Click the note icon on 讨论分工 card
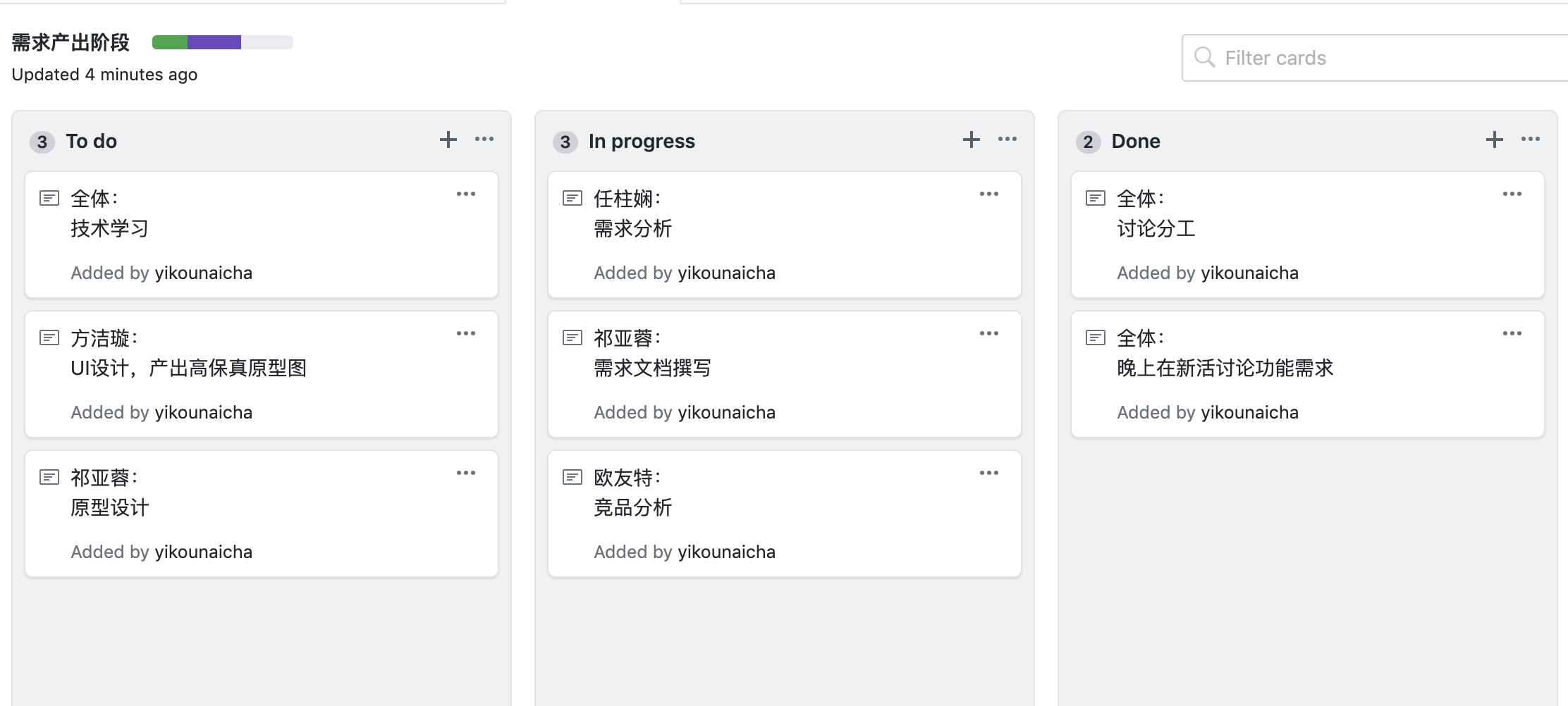This screenshot has height=706, width=1568. point(1096,198)
